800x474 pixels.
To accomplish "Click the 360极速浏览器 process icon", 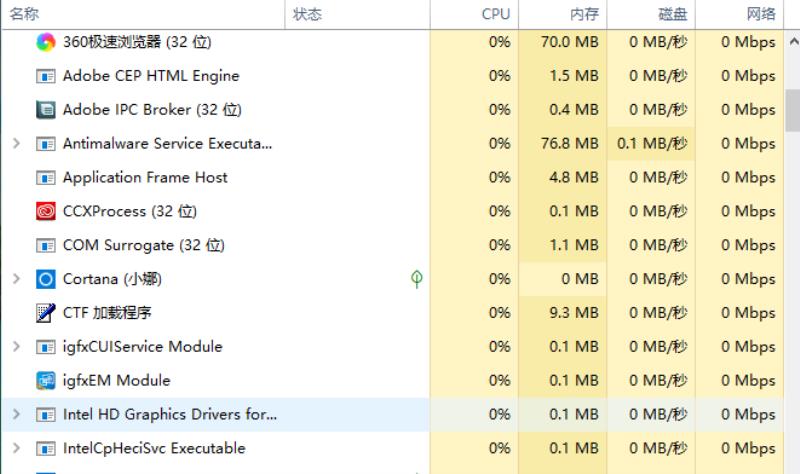I will pyautogui.click(x=46, y=42).
